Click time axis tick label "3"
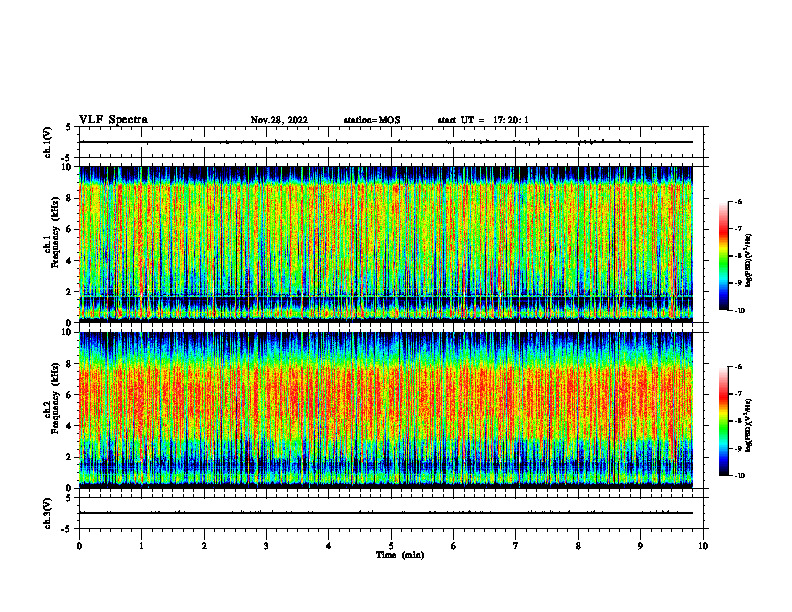The height and width of the screenshot is (612, 792). click(266, 546)
